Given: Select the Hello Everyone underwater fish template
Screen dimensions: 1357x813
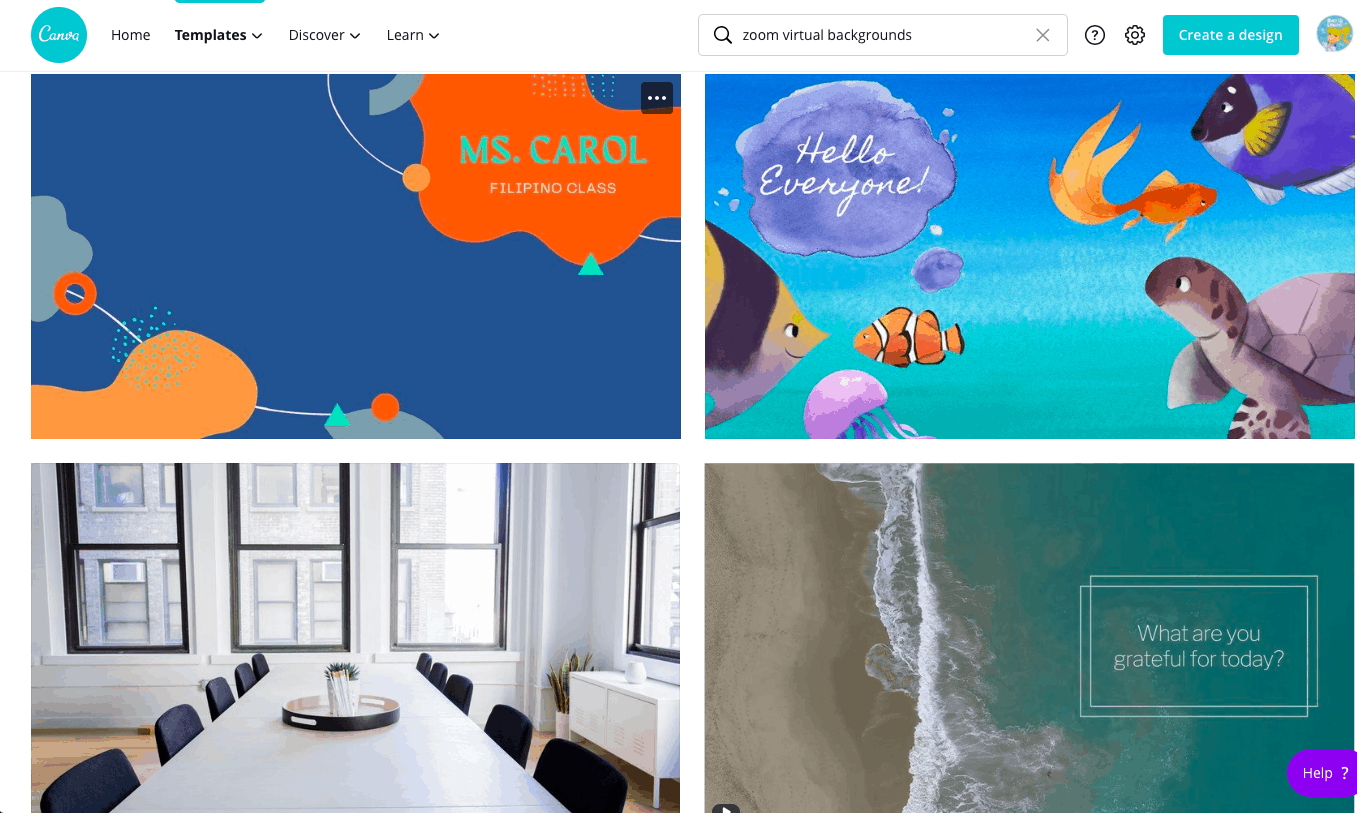Looking at the screenshot, I should coord(1030,256).
